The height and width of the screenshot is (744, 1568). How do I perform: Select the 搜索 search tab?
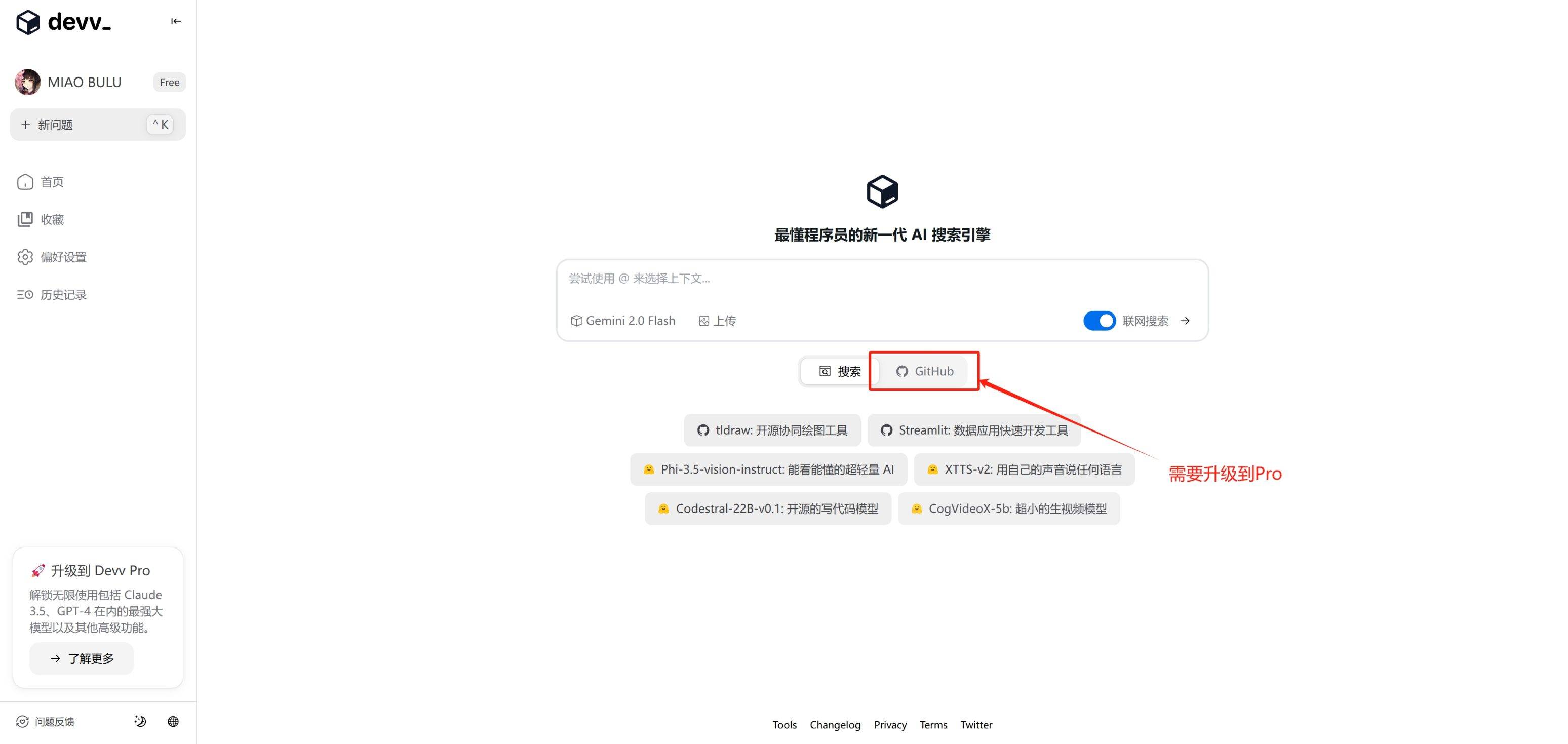(839, 371)
